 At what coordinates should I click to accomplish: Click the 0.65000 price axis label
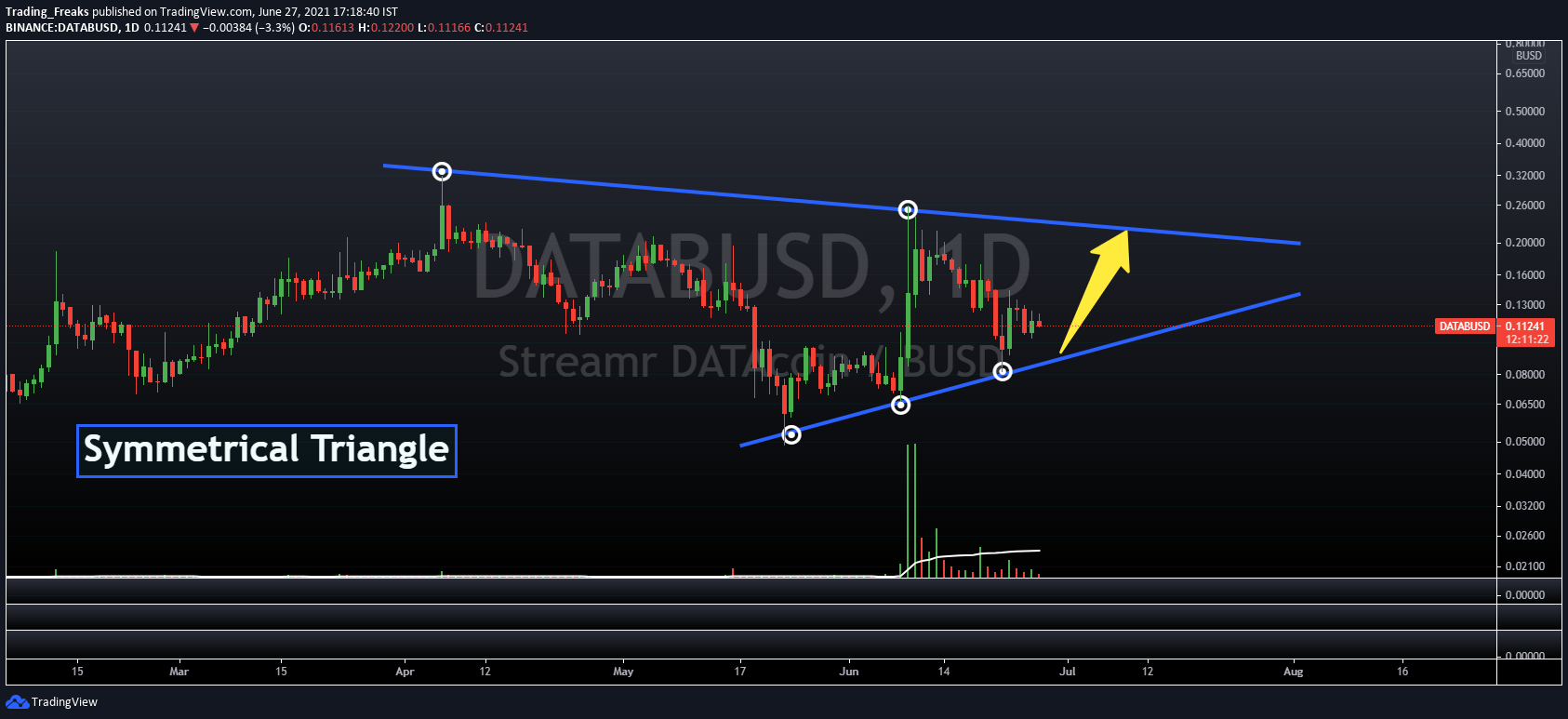pos(1525,73)
